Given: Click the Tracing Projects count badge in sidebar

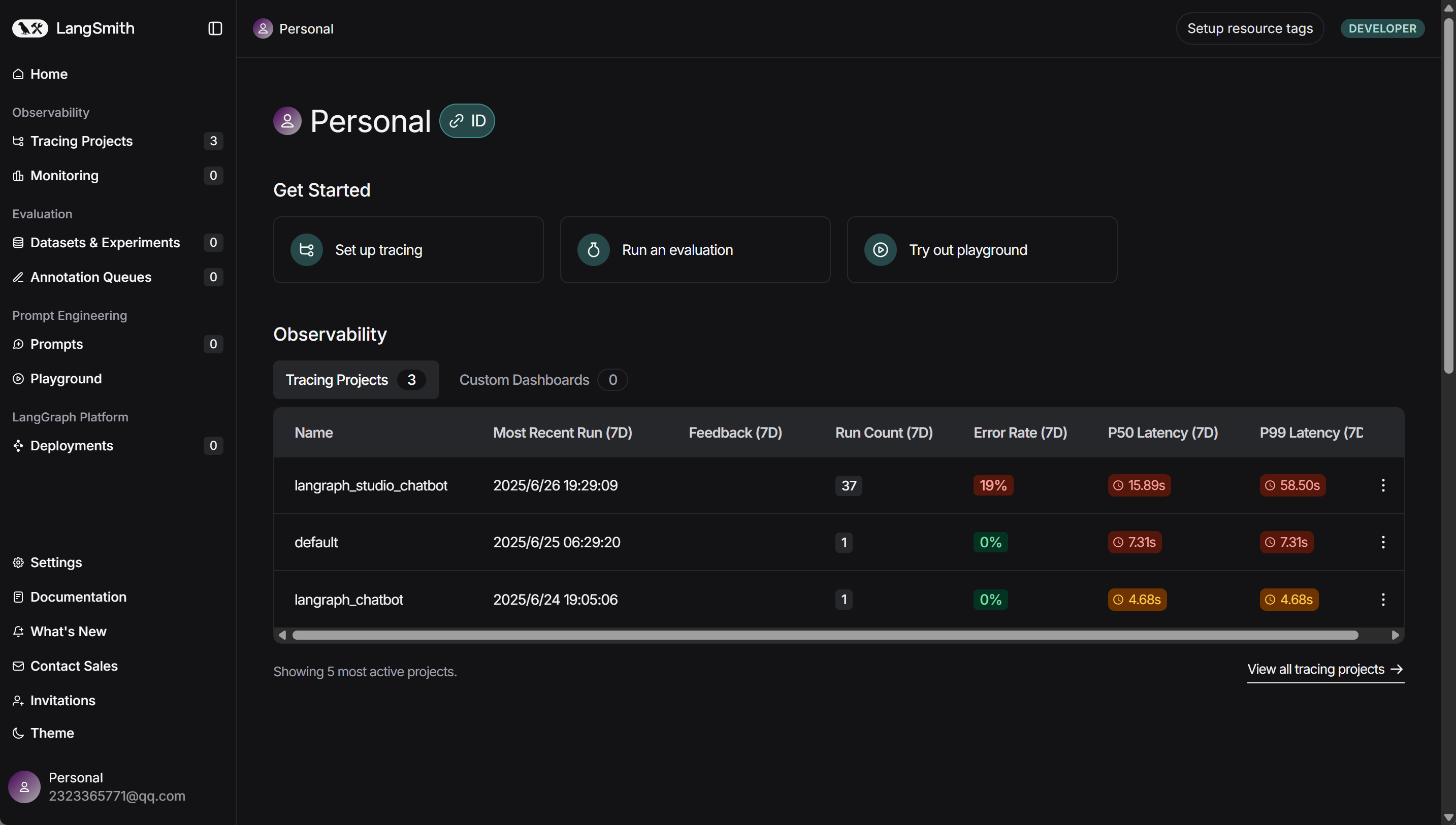Looking at the screenshot, I should click(x=213, y=141).
